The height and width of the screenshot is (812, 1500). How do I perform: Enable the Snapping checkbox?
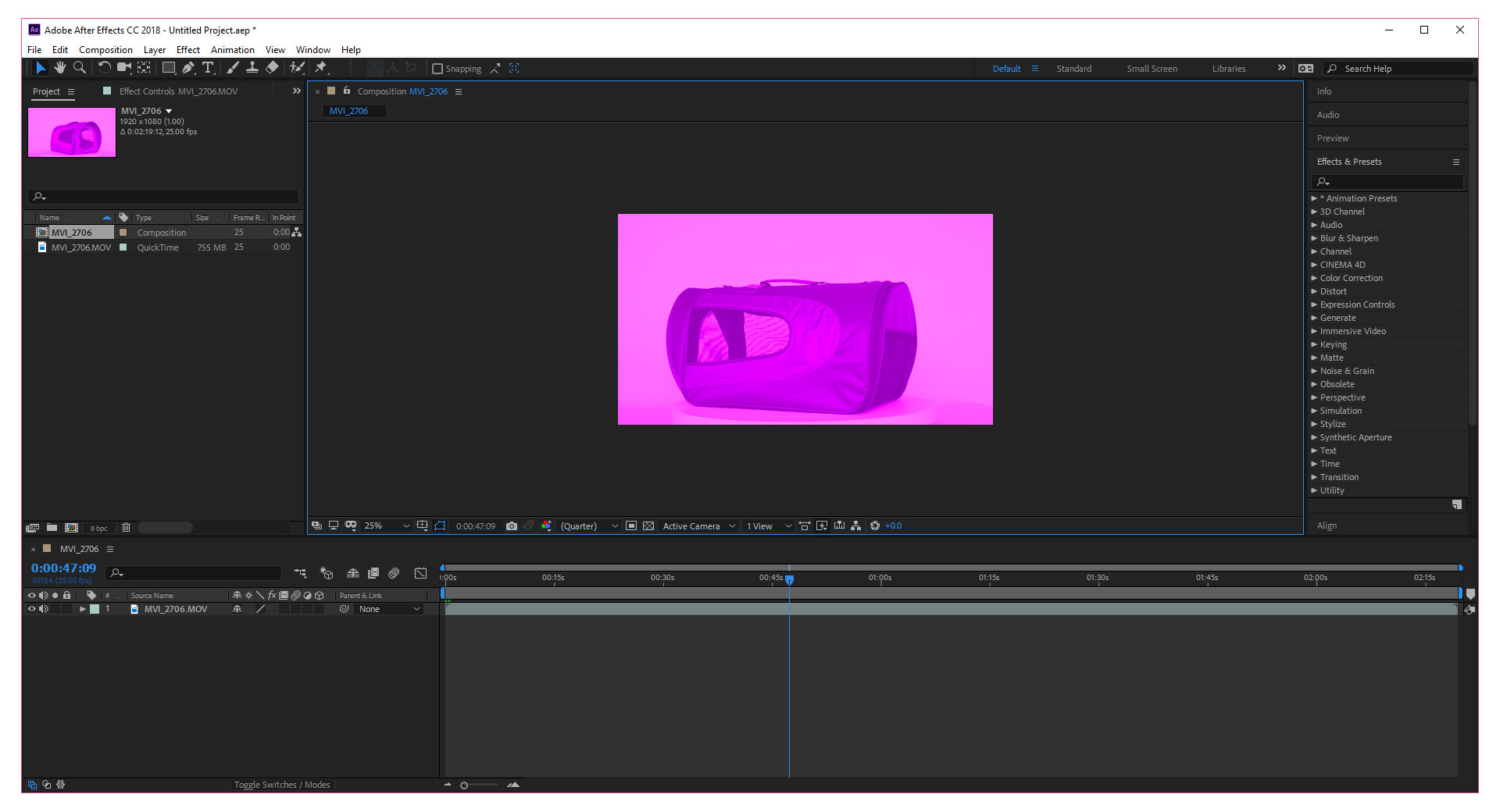click(x=437, y=69)
